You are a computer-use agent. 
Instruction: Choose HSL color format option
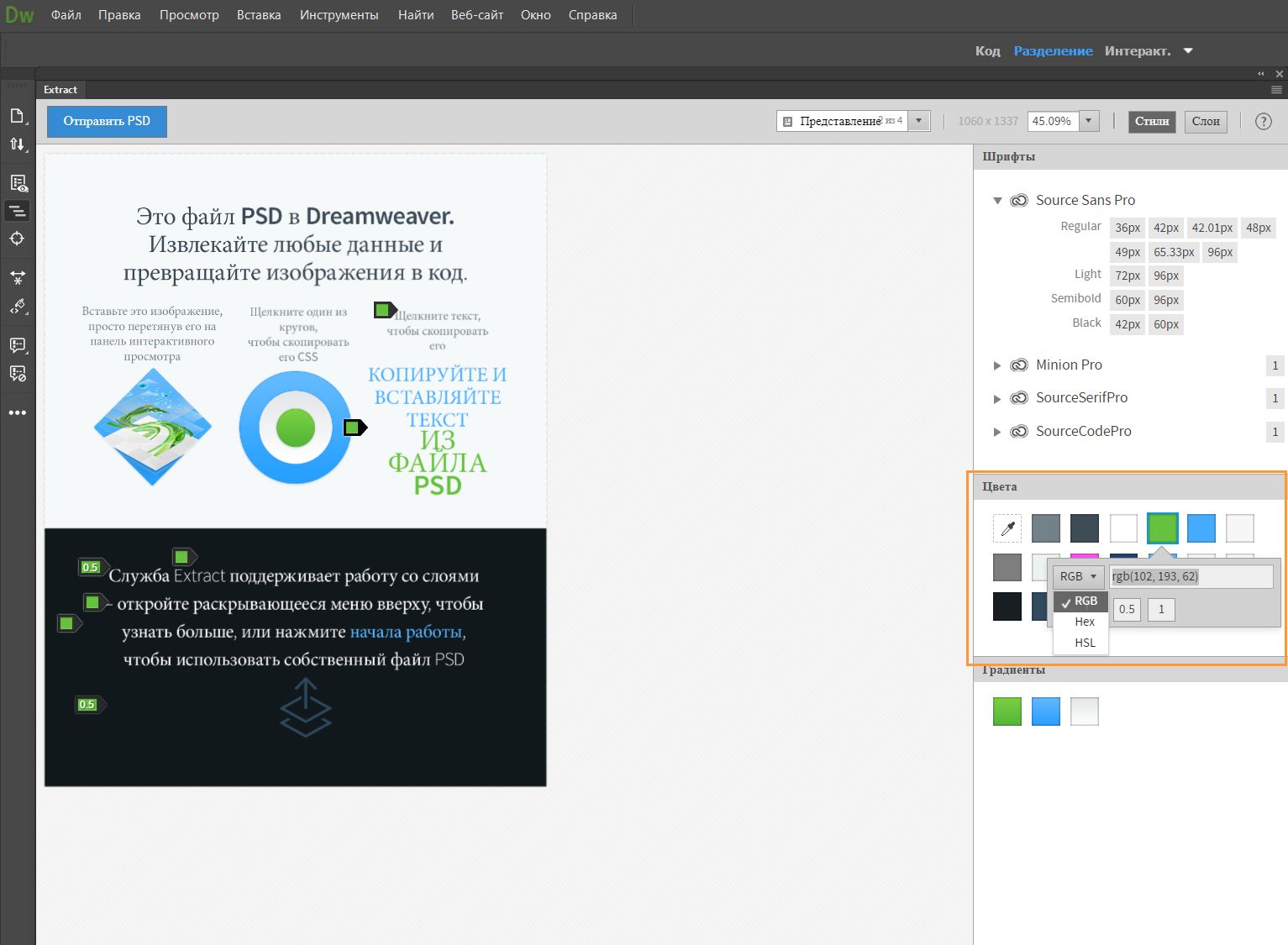(1080, 643)
